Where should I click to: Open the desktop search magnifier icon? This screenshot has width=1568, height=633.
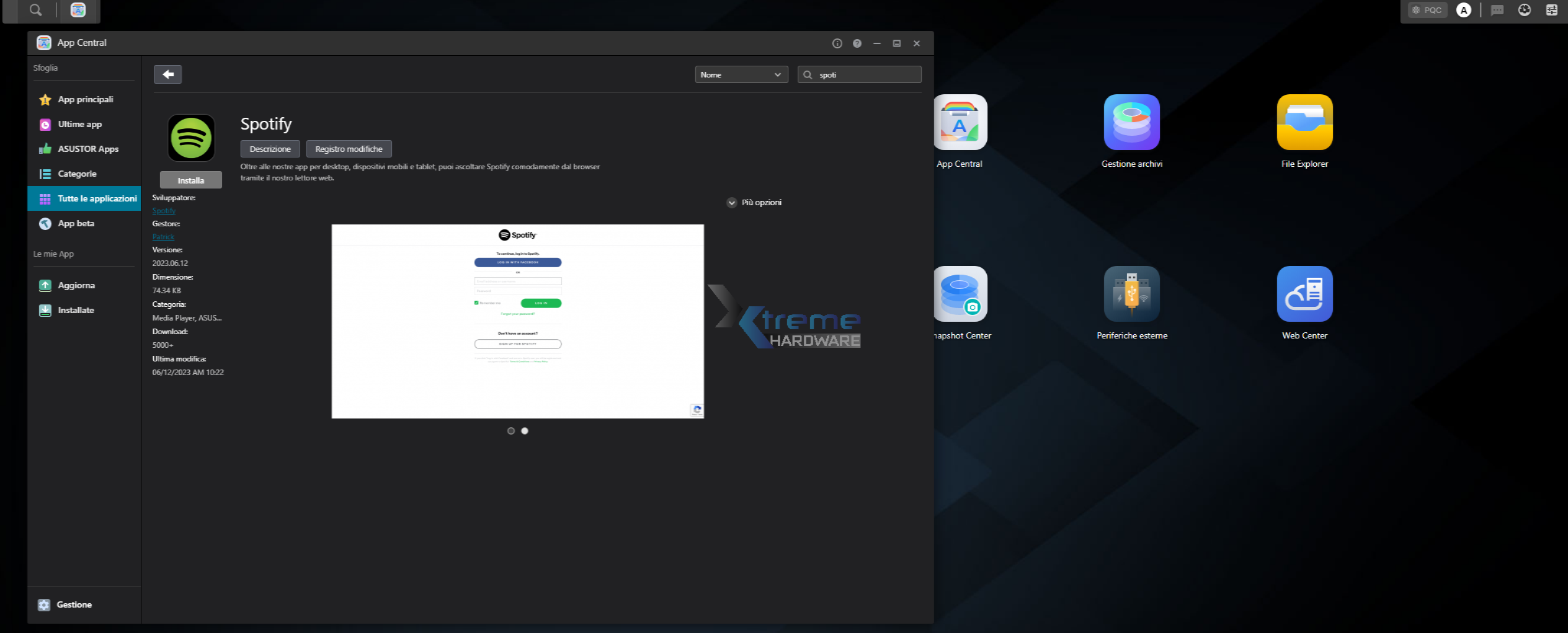click(36, 10)
